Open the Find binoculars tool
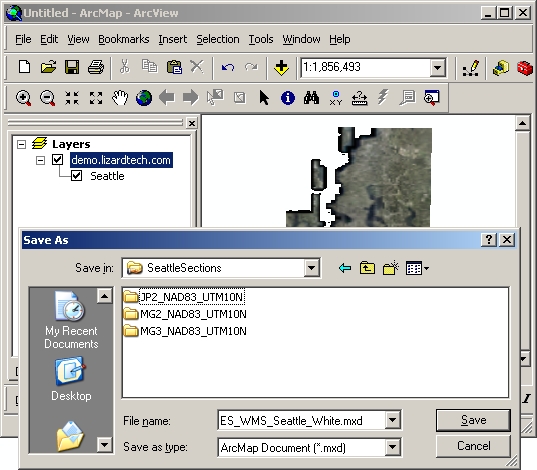 pos(311,98)
